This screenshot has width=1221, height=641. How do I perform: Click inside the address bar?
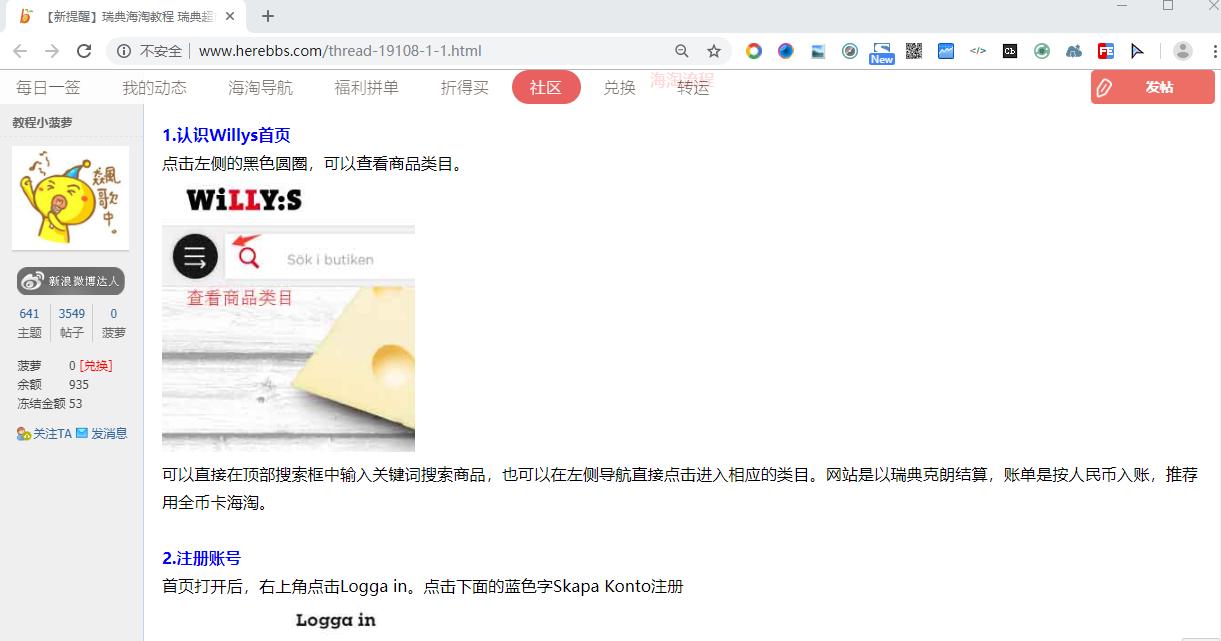(x=400, y=51)
